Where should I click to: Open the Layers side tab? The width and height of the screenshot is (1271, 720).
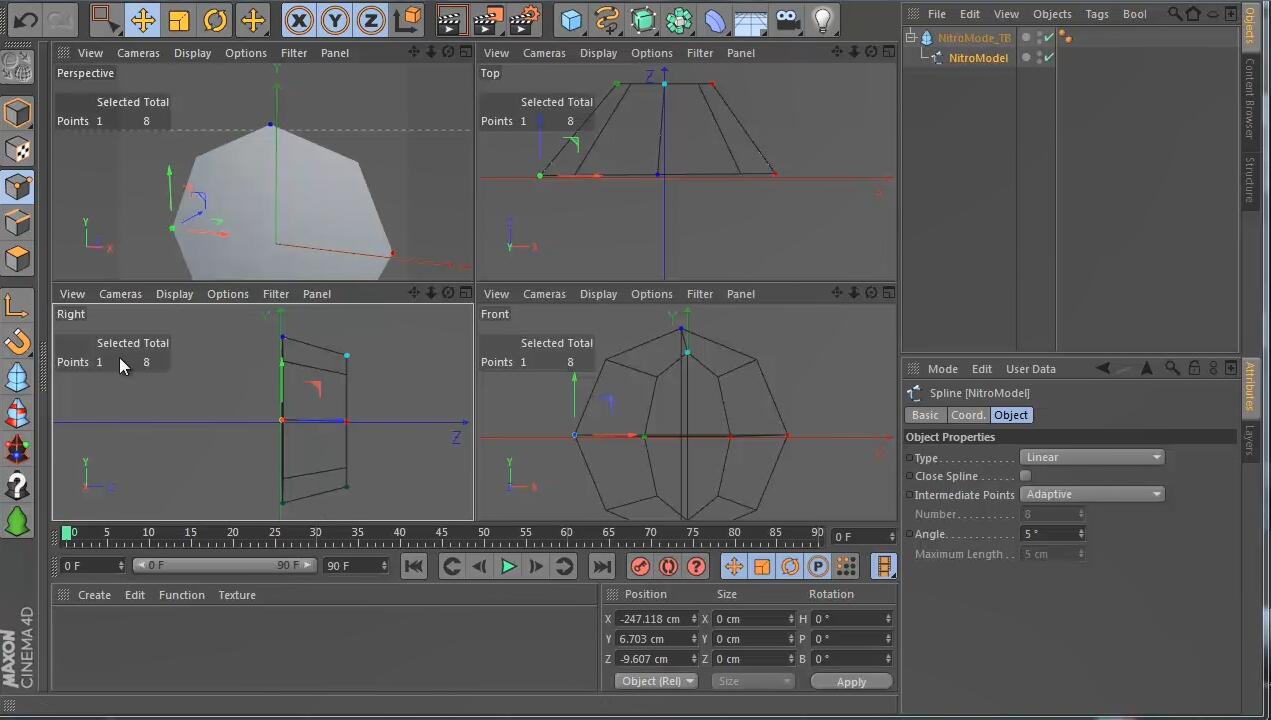pos(1250,440)
